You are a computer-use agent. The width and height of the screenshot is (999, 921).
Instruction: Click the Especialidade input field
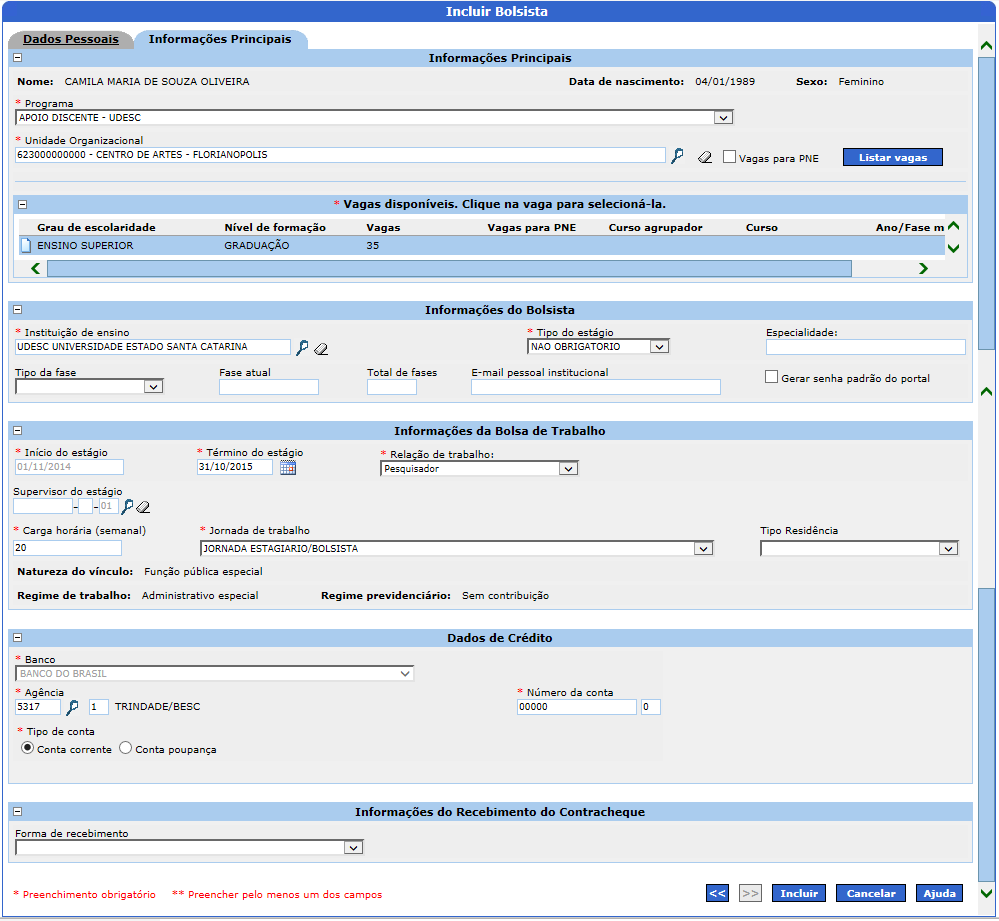click(x=865, y=348)
